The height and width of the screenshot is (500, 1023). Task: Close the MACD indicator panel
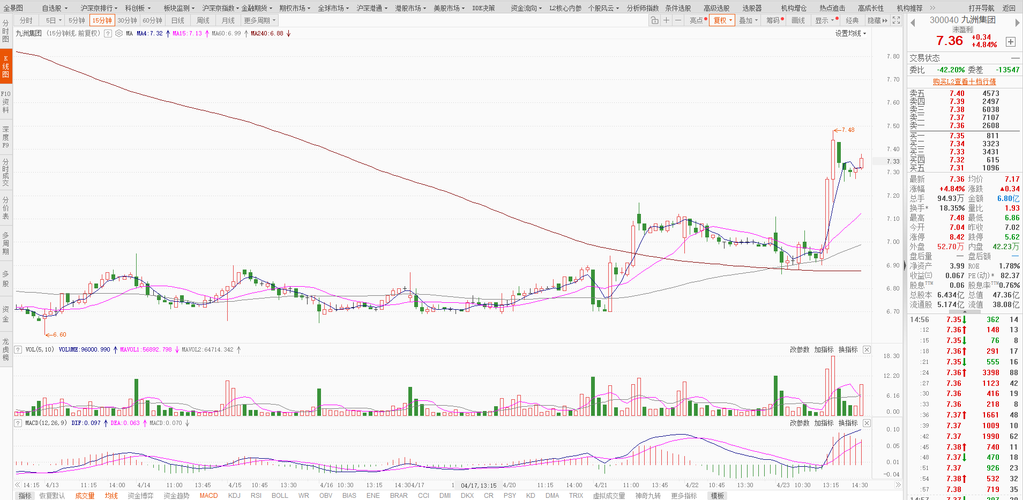coord(866,423)
